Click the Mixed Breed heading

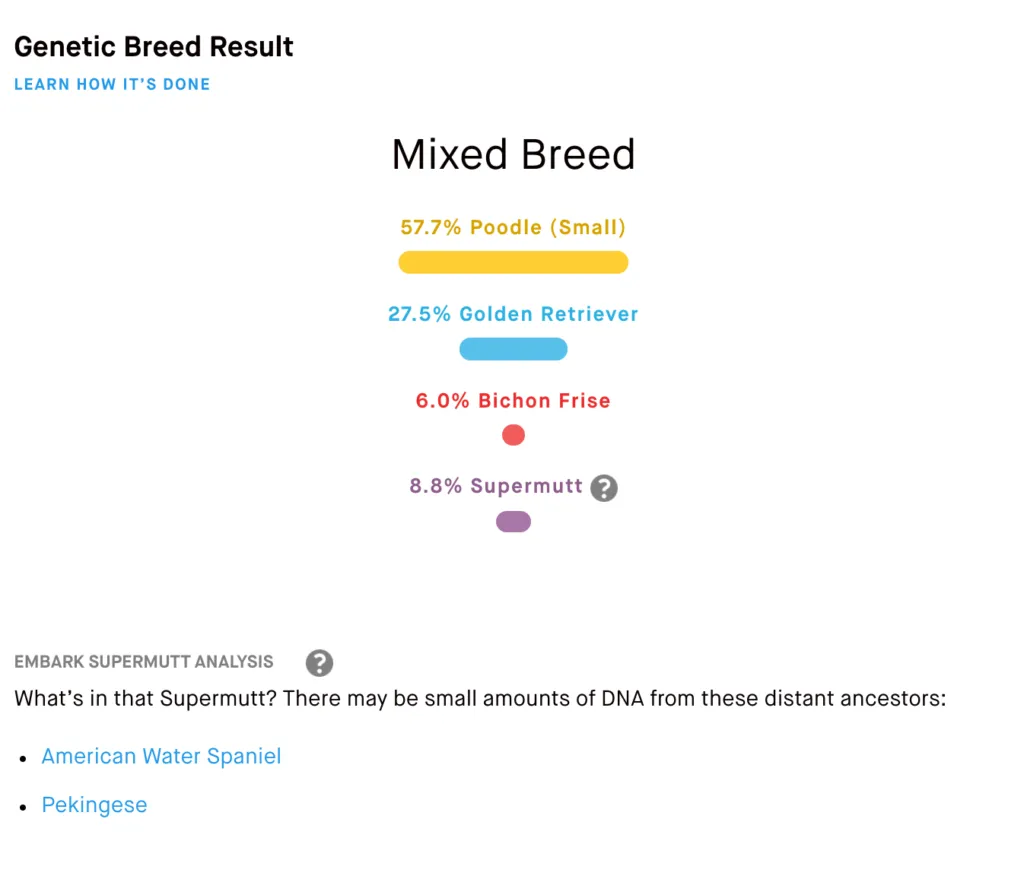tap(513, 153)
